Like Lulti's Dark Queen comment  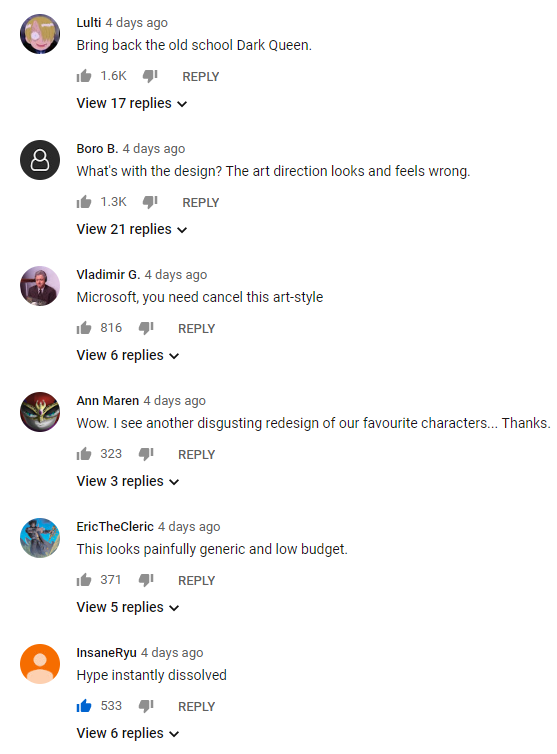pos(84,76)
